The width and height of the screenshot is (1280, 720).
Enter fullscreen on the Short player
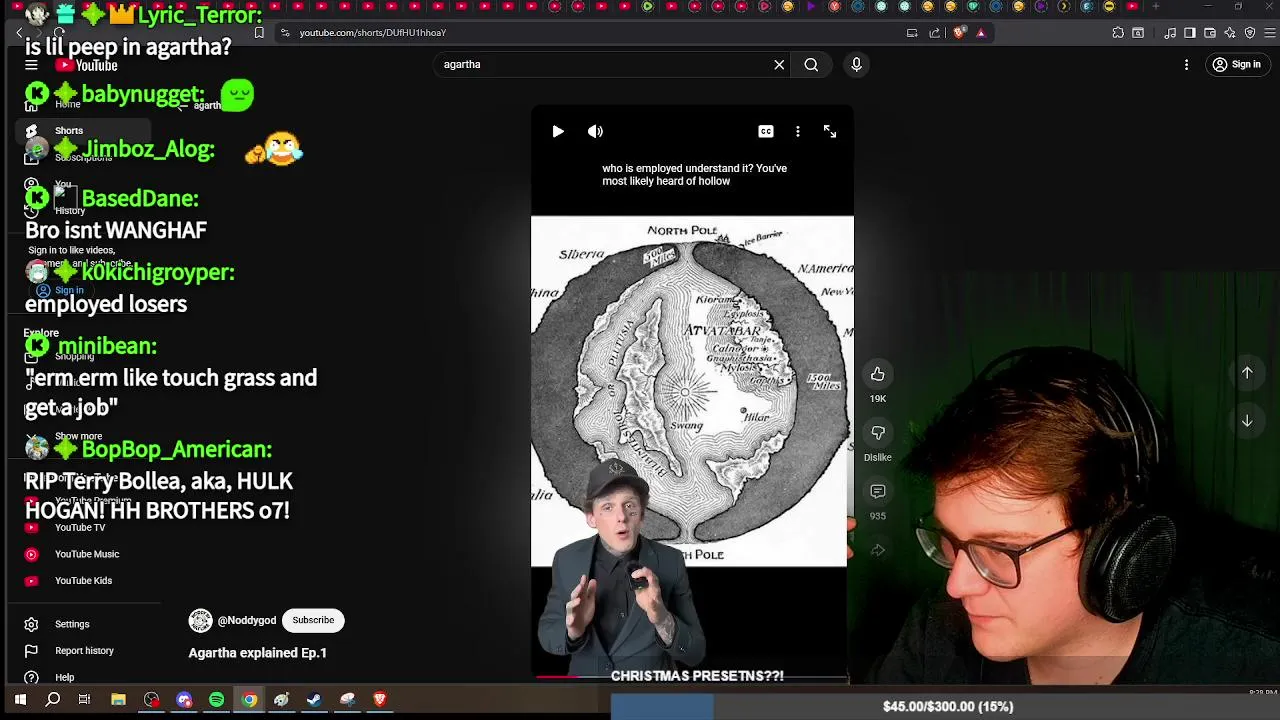(x=830, y=131)
